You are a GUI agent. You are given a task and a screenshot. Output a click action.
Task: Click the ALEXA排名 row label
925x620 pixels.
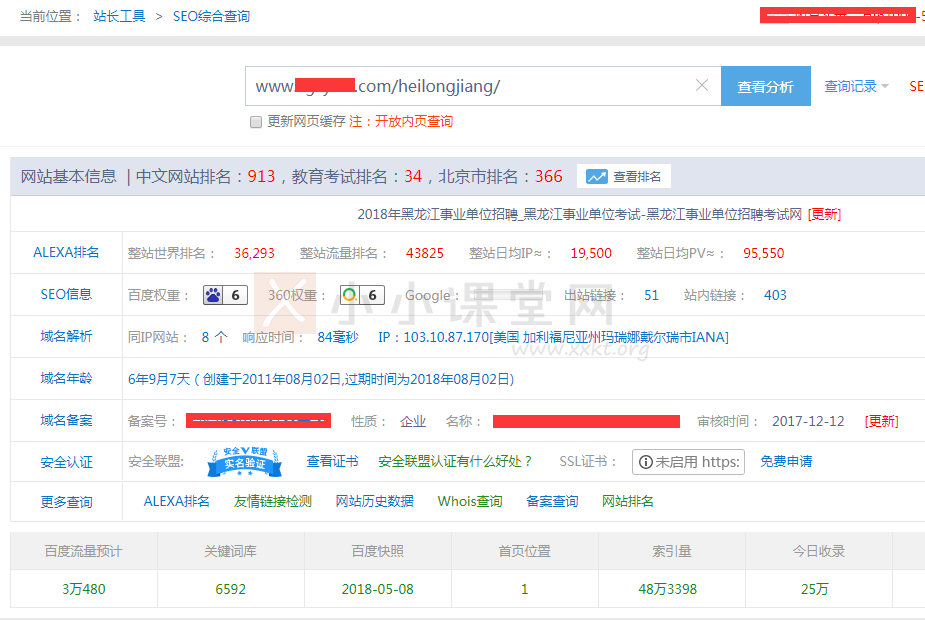[66, 252]
